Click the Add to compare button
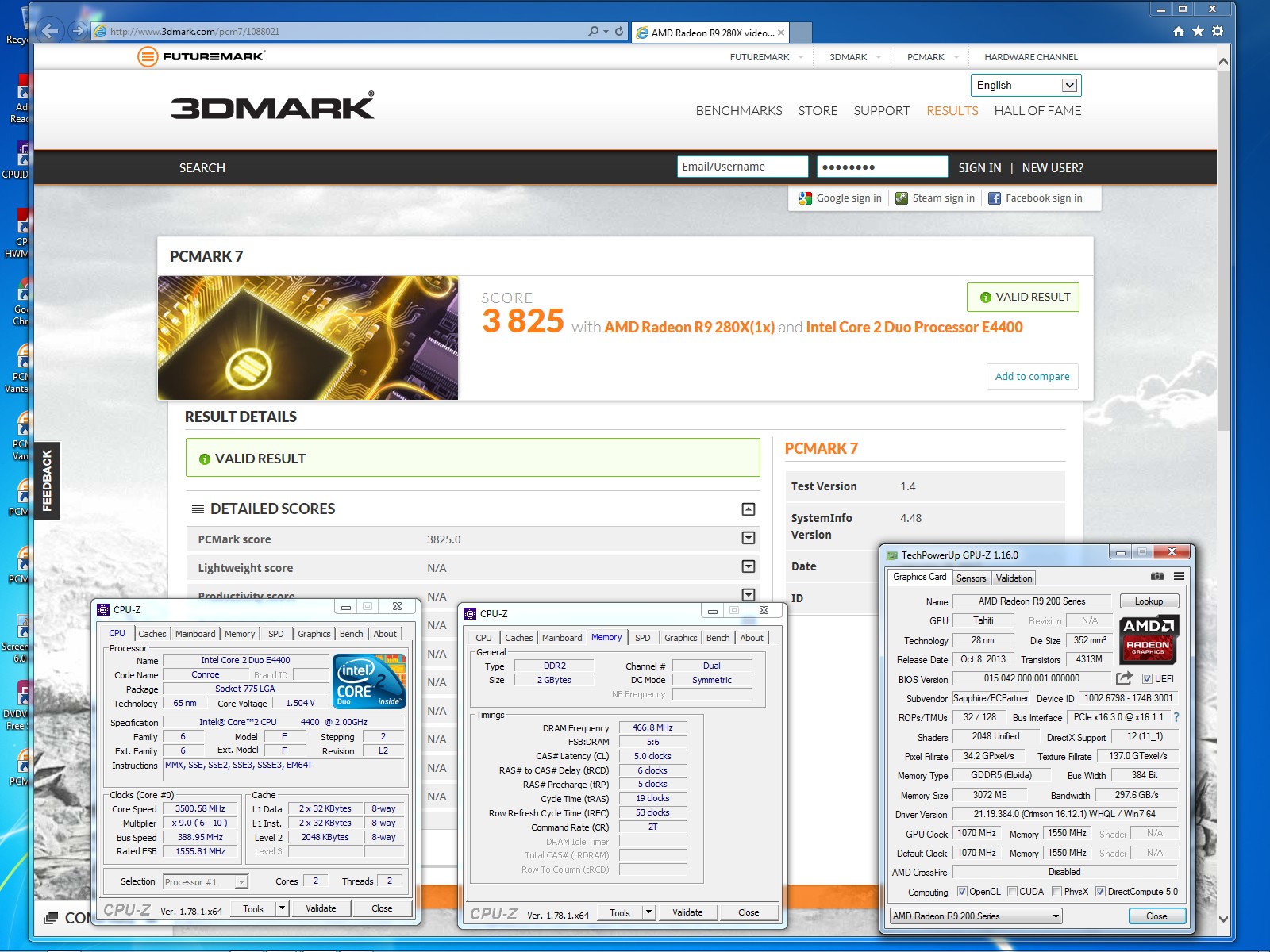Screen dimensions: 1270x952 pyautogui.click(x=1032, y=376)
